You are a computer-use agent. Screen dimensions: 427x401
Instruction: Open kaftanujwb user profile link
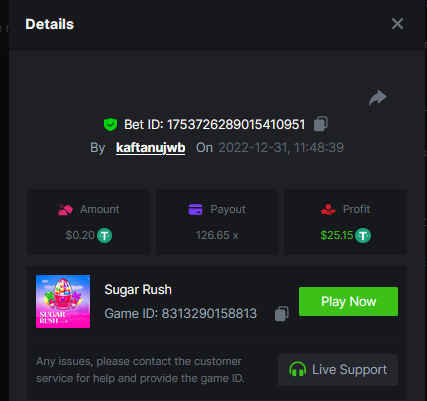150,148
